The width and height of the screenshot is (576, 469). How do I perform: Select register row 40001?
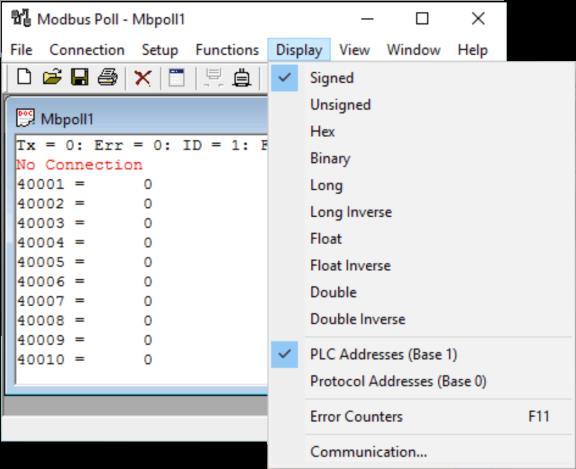coord(84,184)
